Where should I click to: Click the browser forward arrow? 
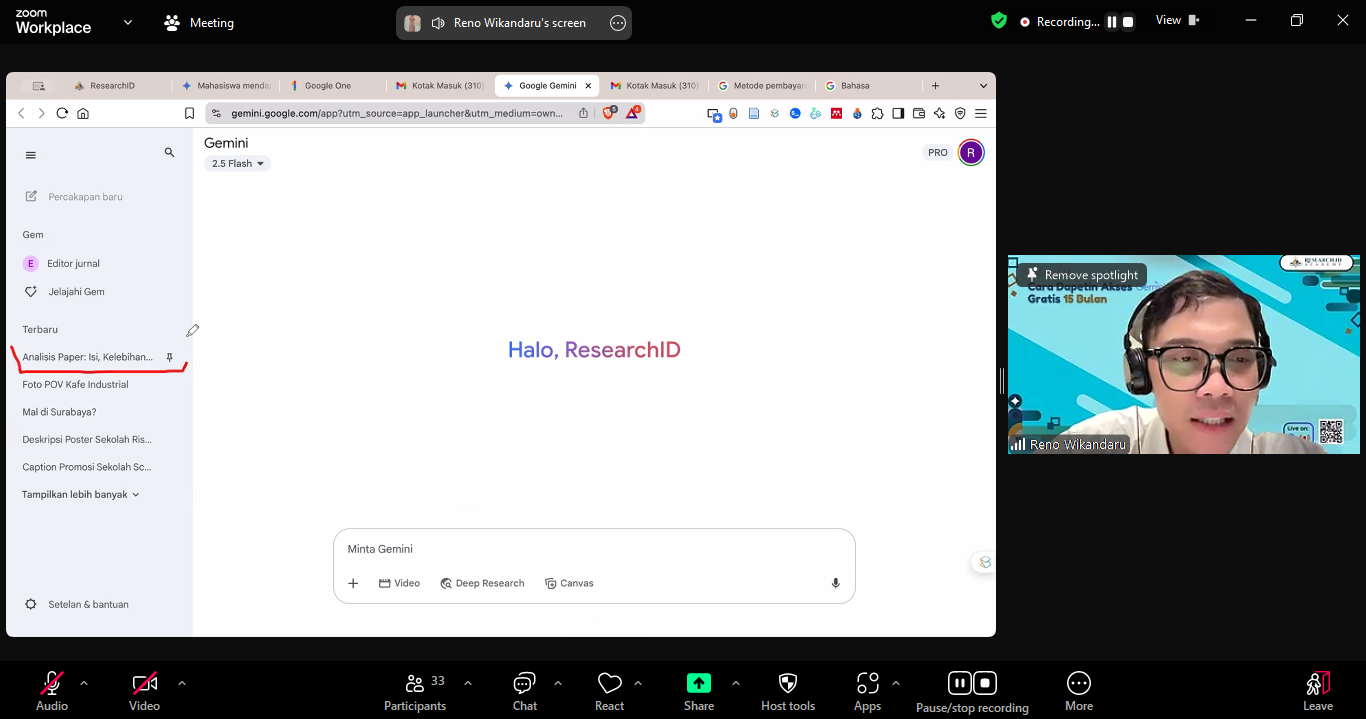pyautogui.click(x=41, y=114)
